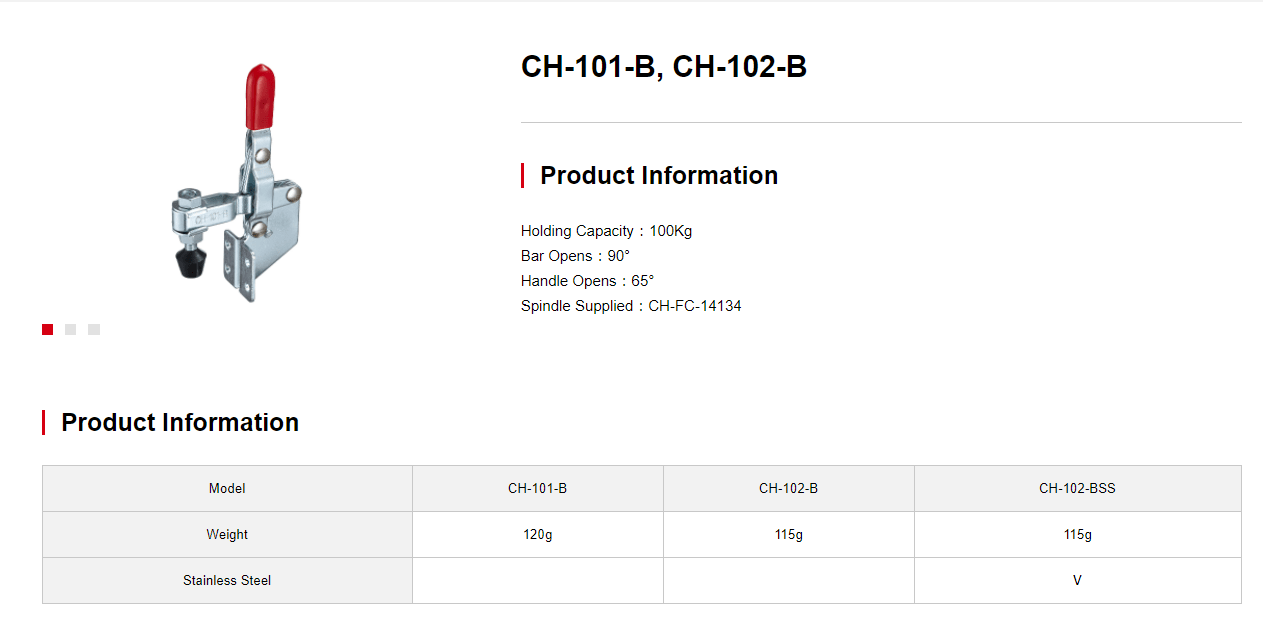1263x632 pixels.
Task: Click the Bar Opens 90° specification
Action: (575, 256)
